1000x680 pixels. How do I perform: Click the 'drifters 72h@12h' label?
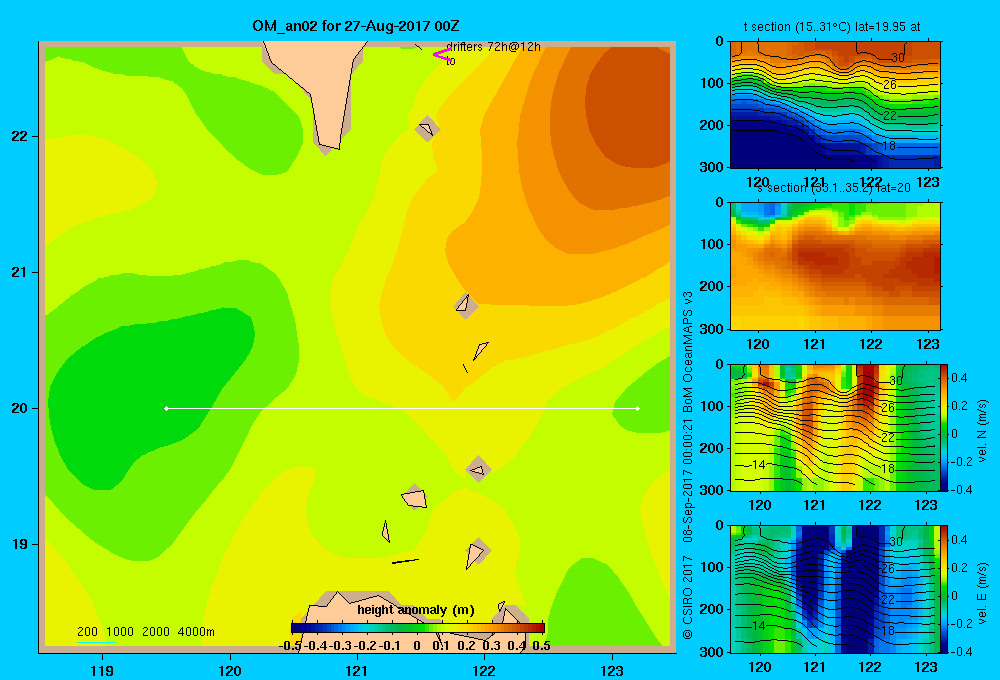click(x=493, y=47)
